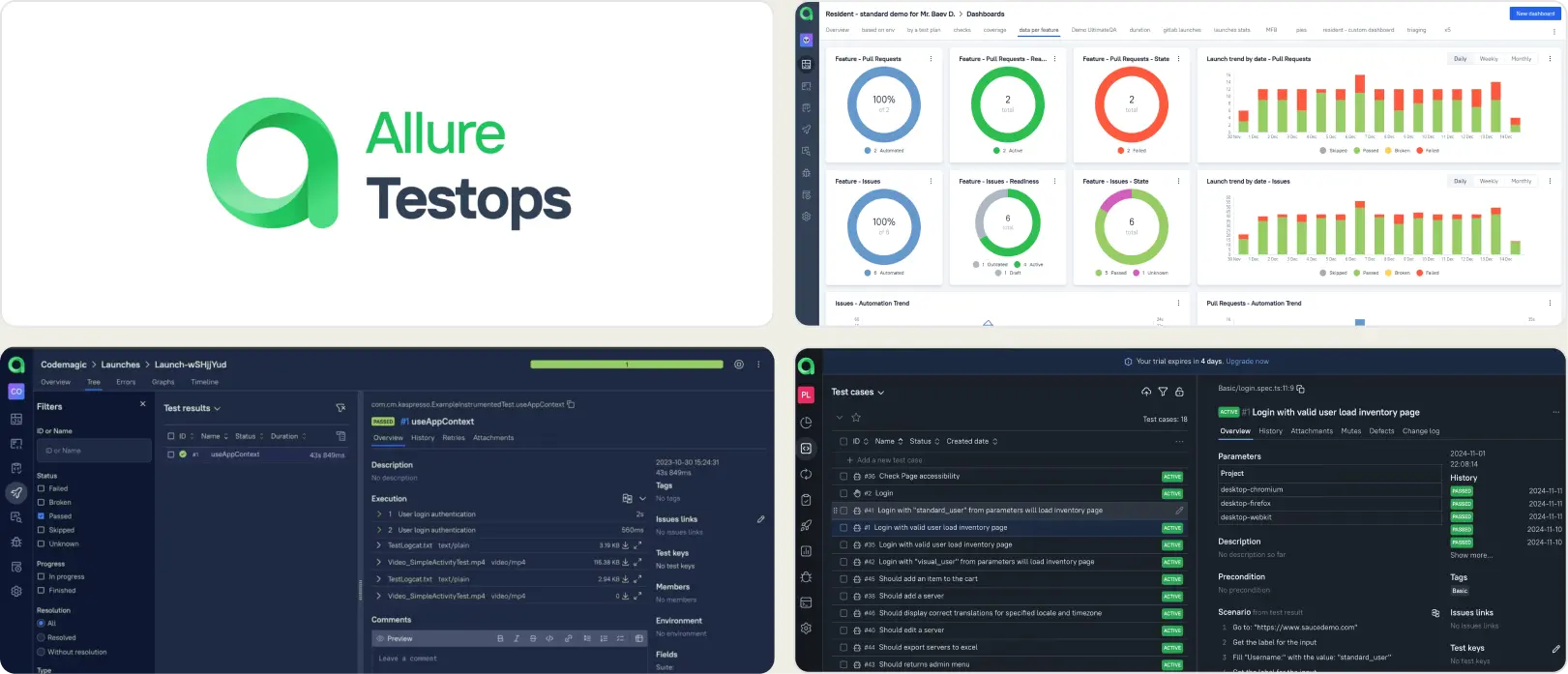Open the Change log tab of test case

1421,431
